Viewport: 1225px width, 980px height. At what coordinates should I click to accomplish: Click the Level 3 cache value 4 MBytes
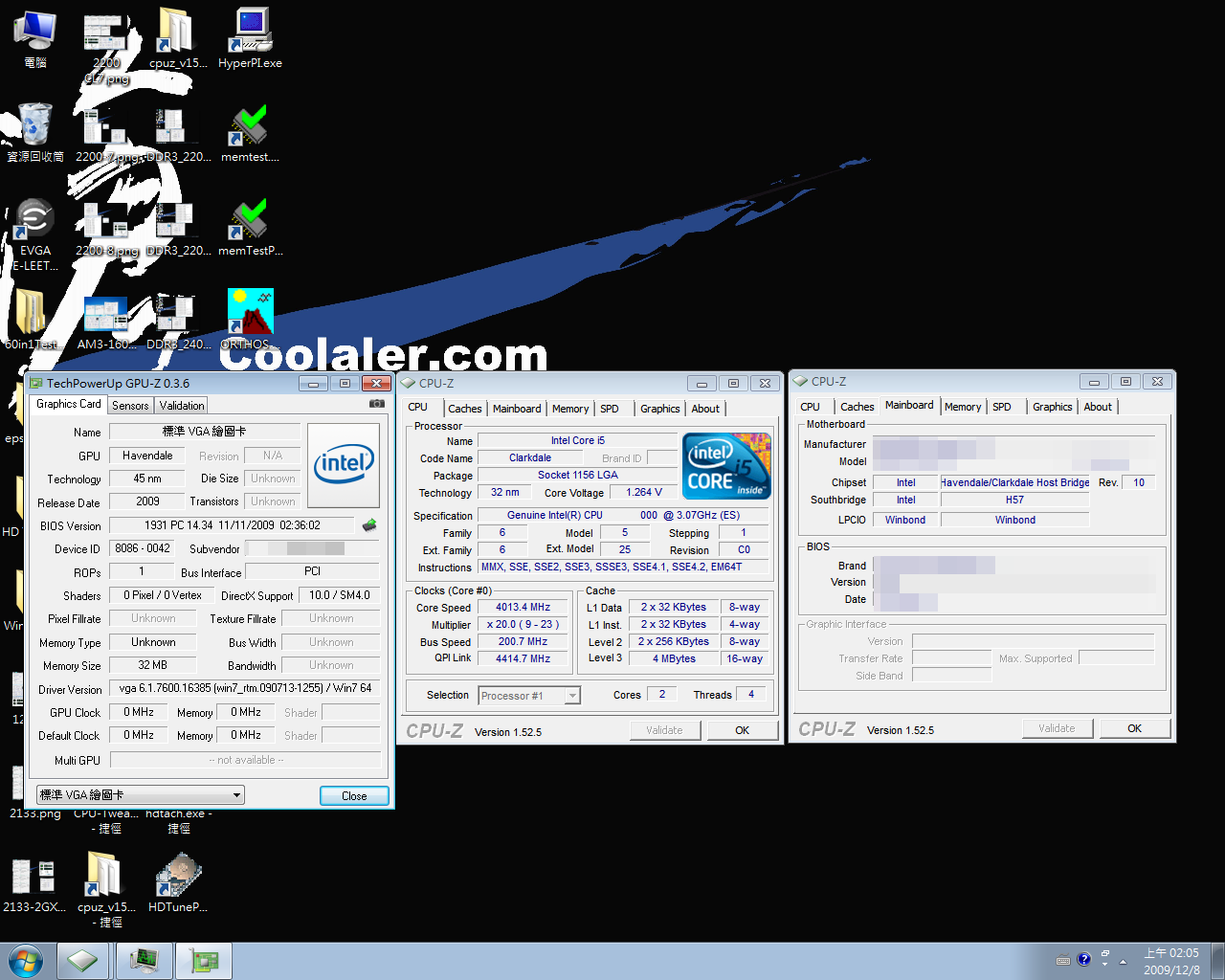click(x=674, y=658)
